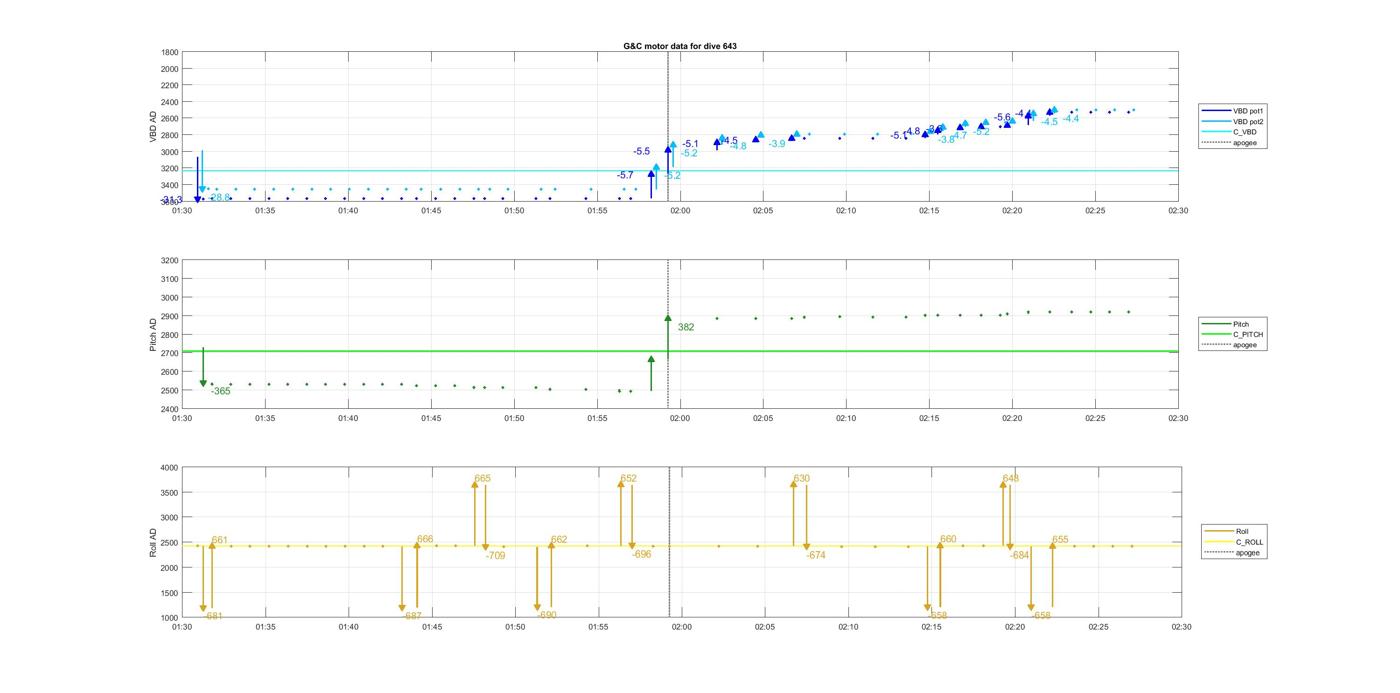Click the roll move label '-696'
This screenshot has height=693, width=1400.
[x=641, y=554]
